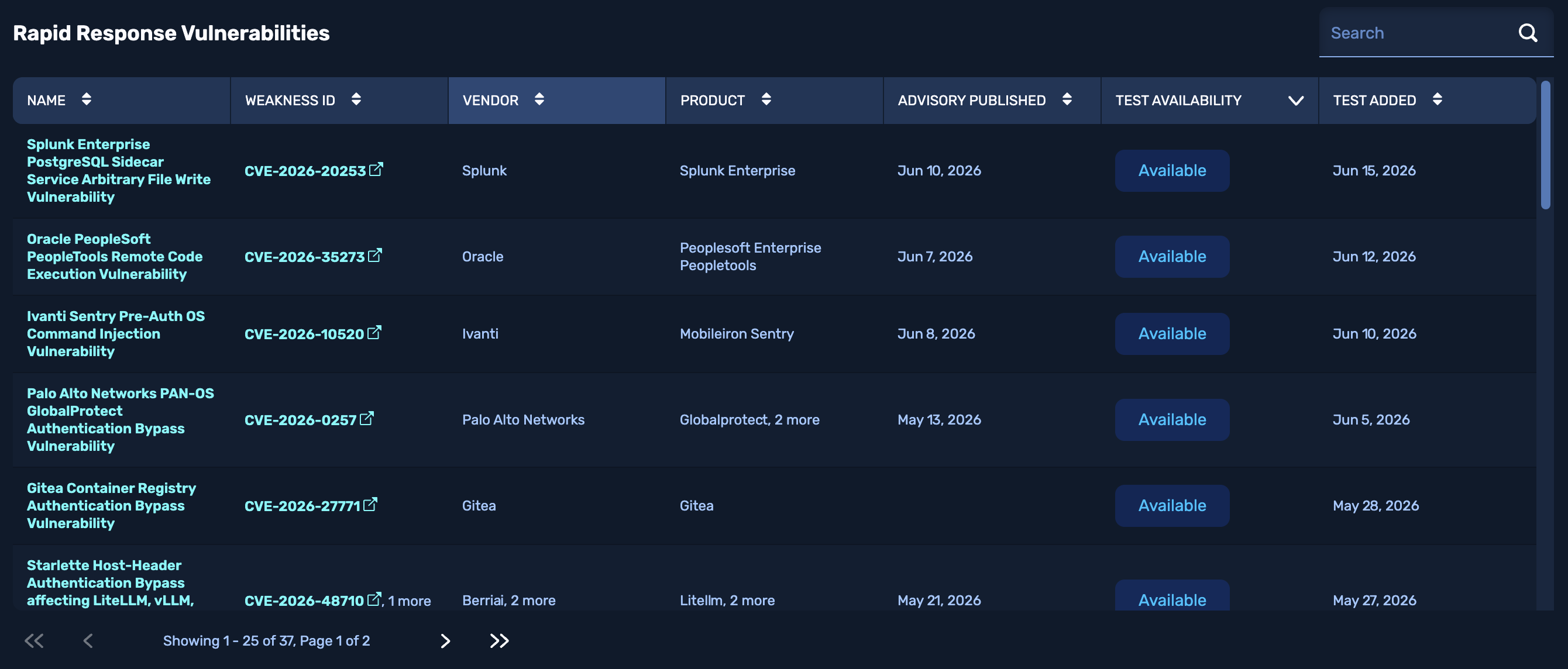Open Gitea Container Registry vulnerability

click(111, 505)
